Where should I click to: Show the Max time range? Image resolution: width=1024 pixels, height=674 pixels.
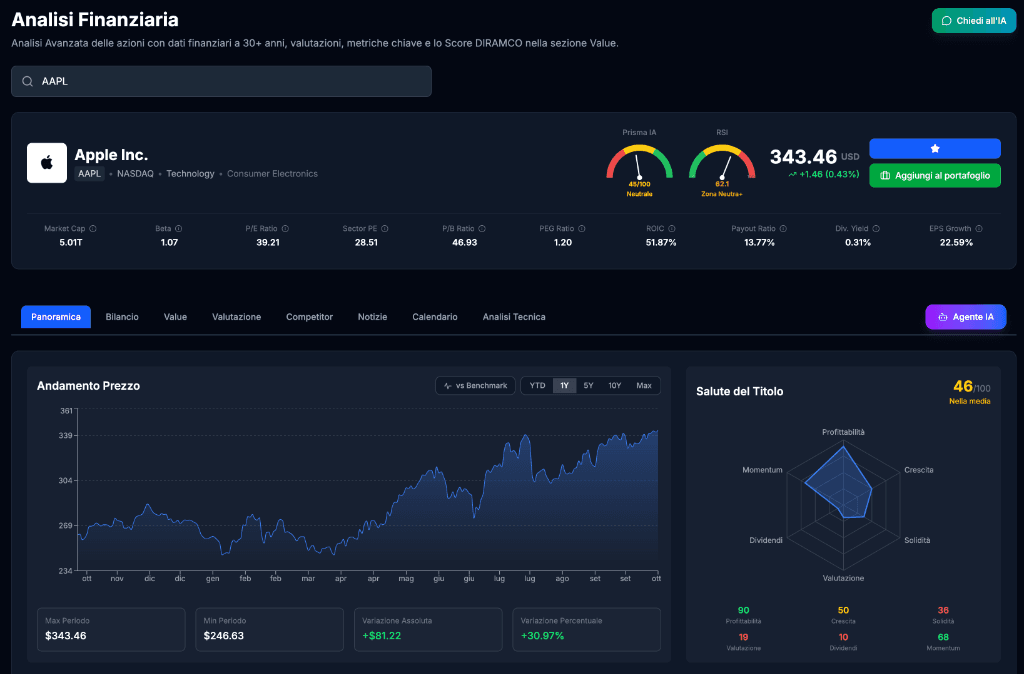[644, 385]
